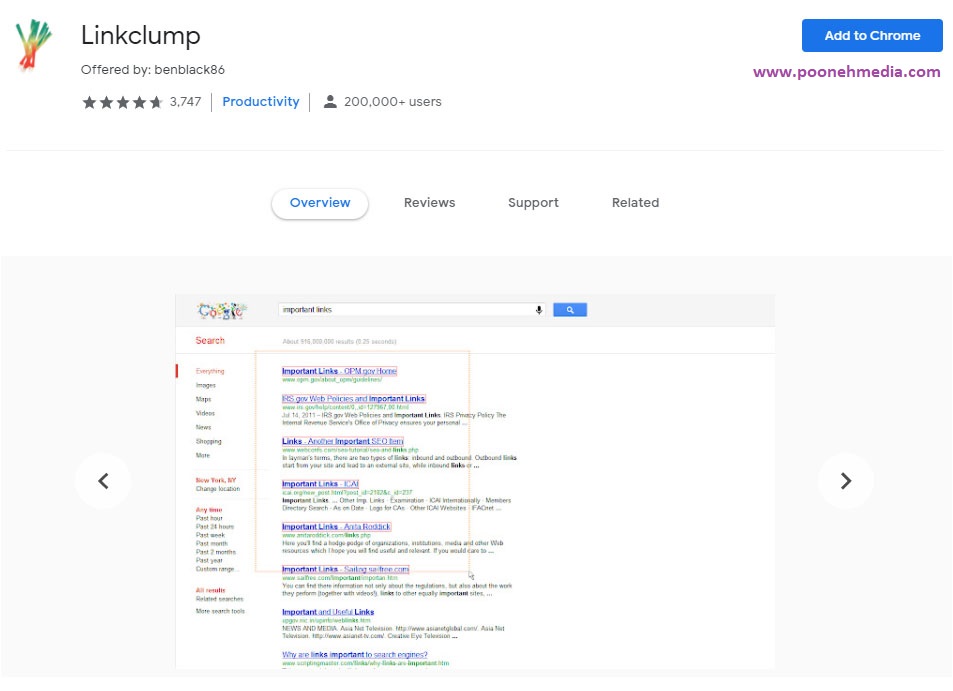Click the 200,000+ users text

coord(393,101)
